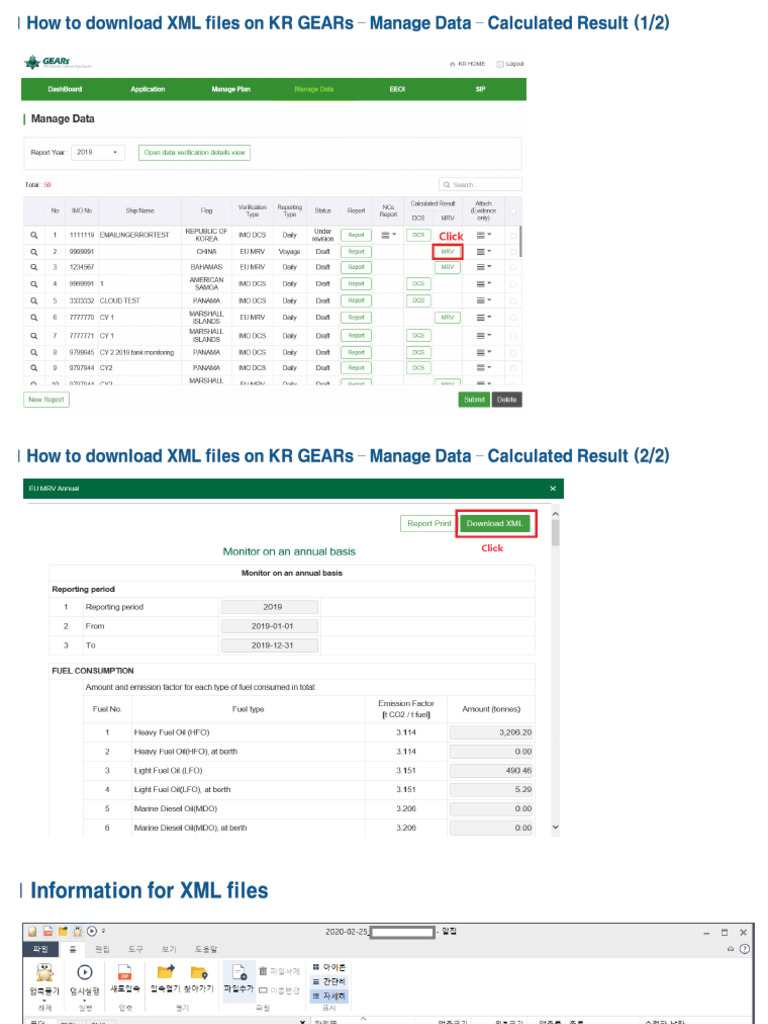Click Reporting period field showing 2019
Screen dimensions: 768x1024
click(x=270, y=607)
